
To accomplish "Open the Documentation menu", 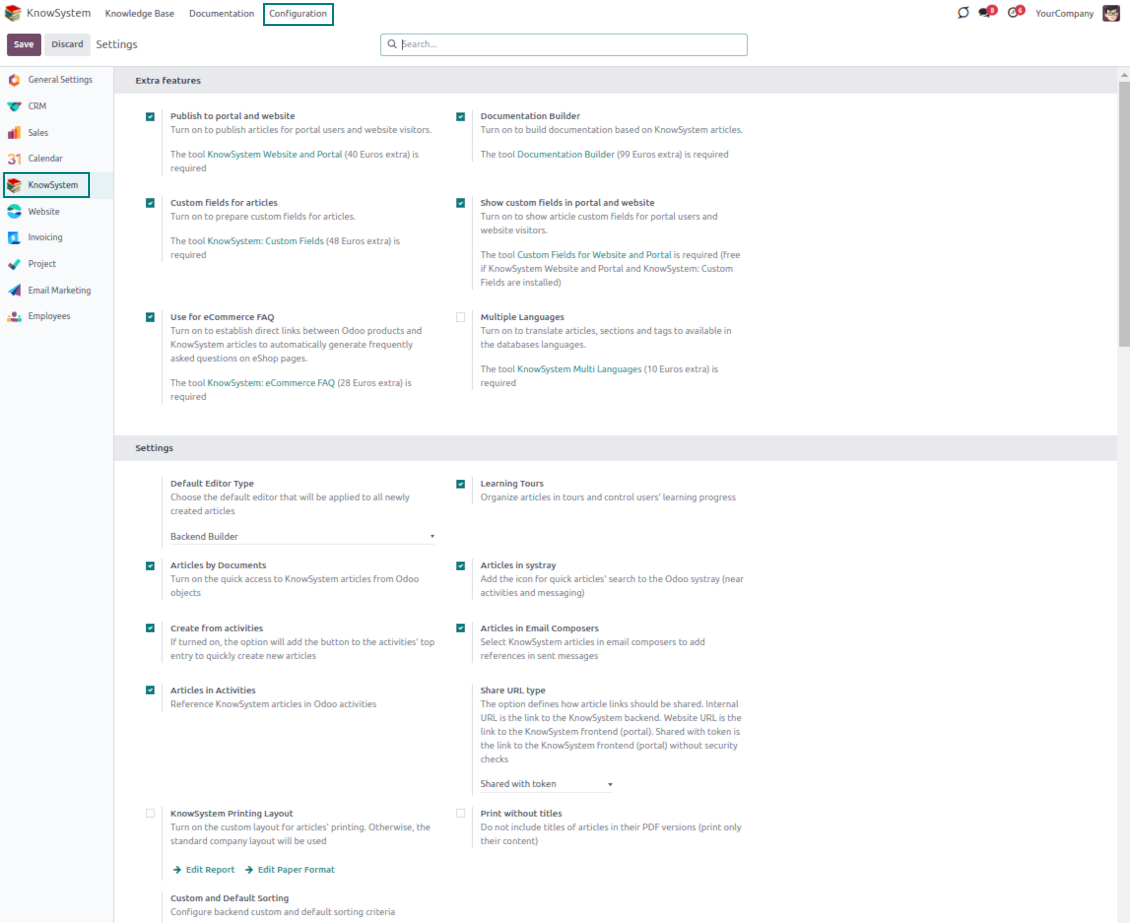I will (221, 14).
